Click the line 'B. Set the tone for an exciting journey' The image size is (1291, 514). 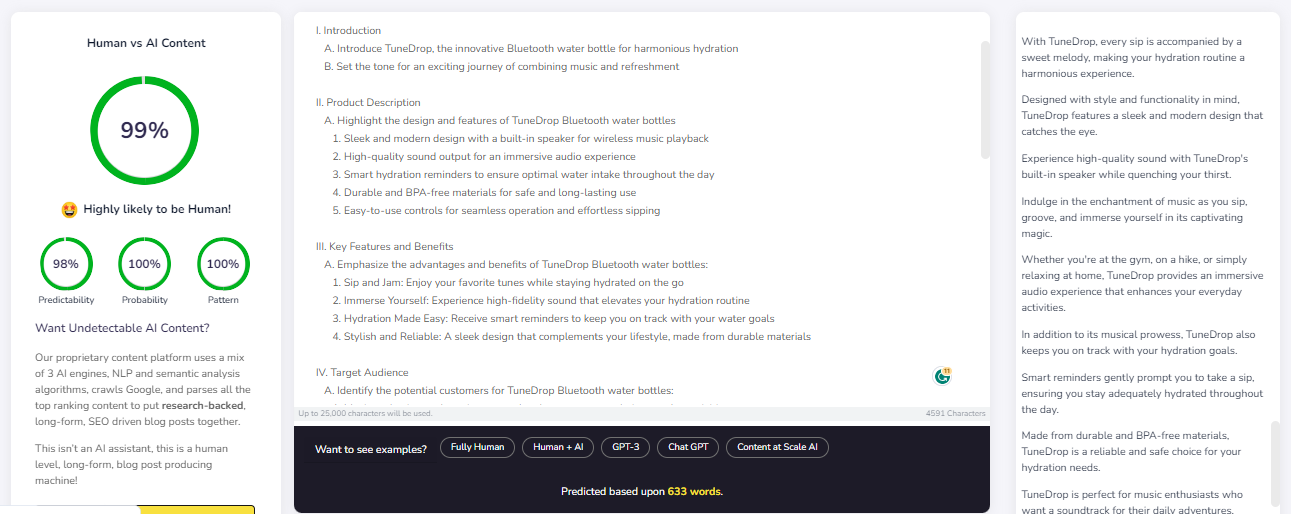click(x=501, y=67)
